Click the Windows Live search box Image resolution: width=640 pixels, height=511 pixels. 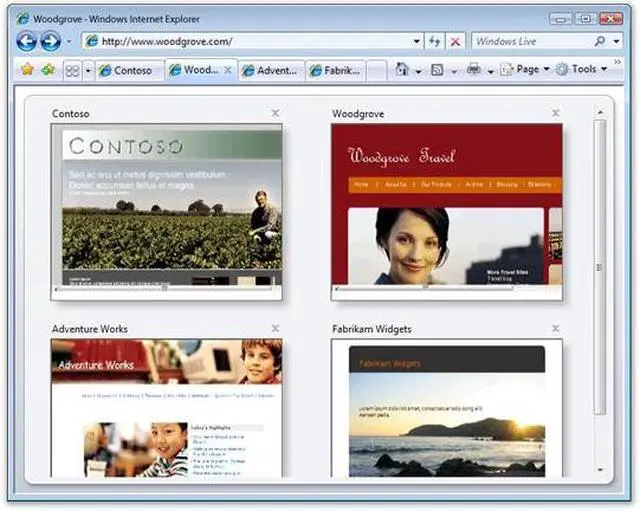[530, 42]
